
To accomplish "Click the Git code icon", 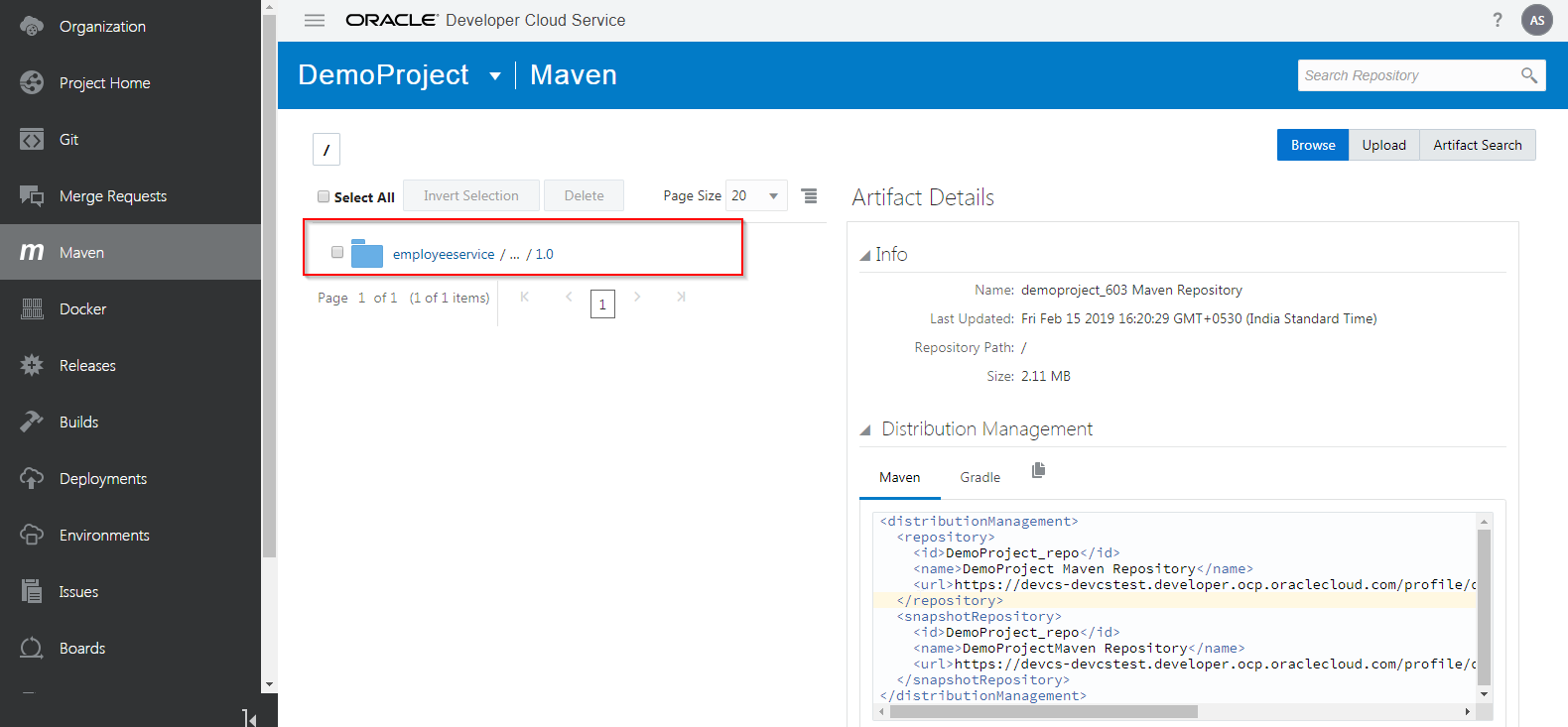I will tap(32, 140).
